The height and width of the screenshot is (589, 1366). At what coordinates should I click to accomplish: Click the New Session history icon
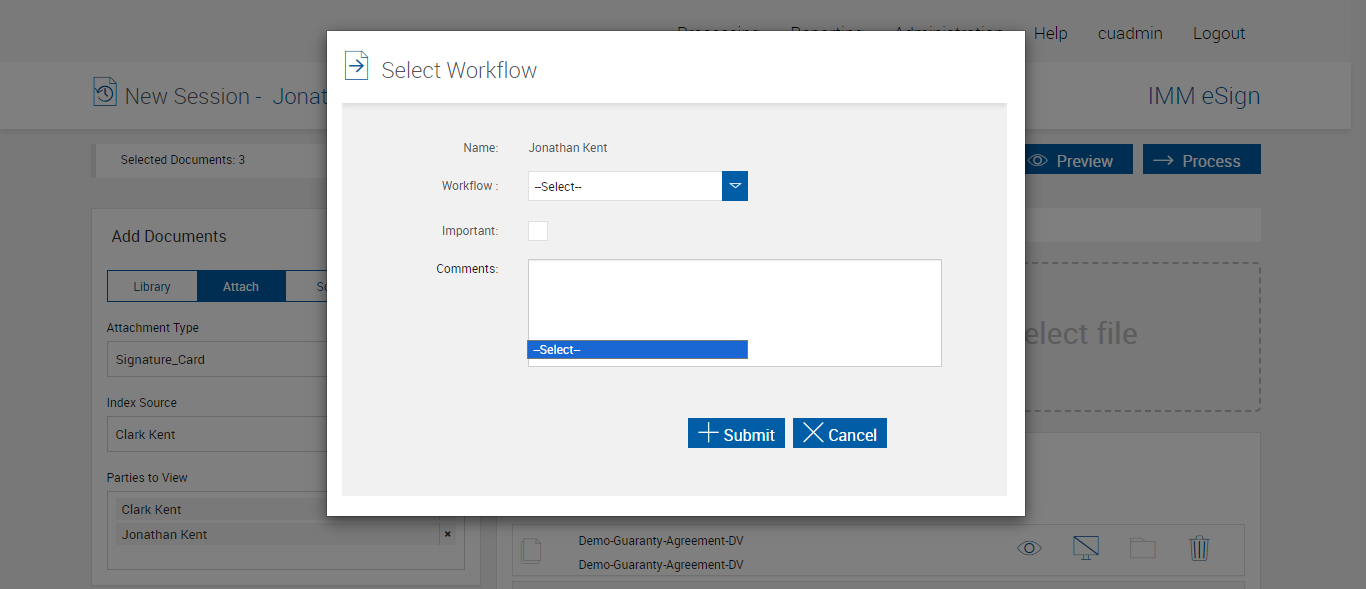(105, 93)
